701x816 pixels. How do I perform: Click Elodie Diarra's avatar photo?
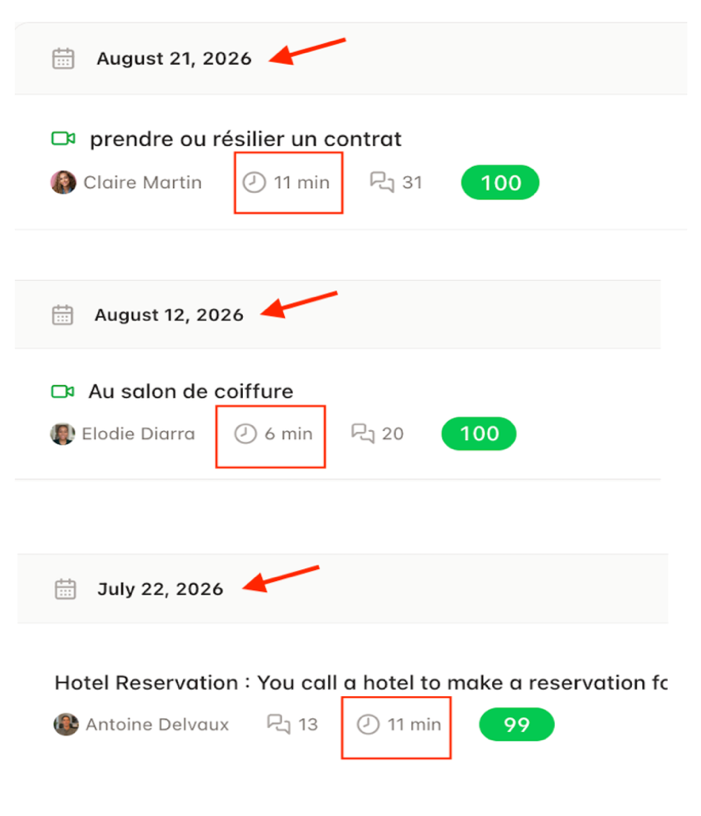(x=62, y=434)
